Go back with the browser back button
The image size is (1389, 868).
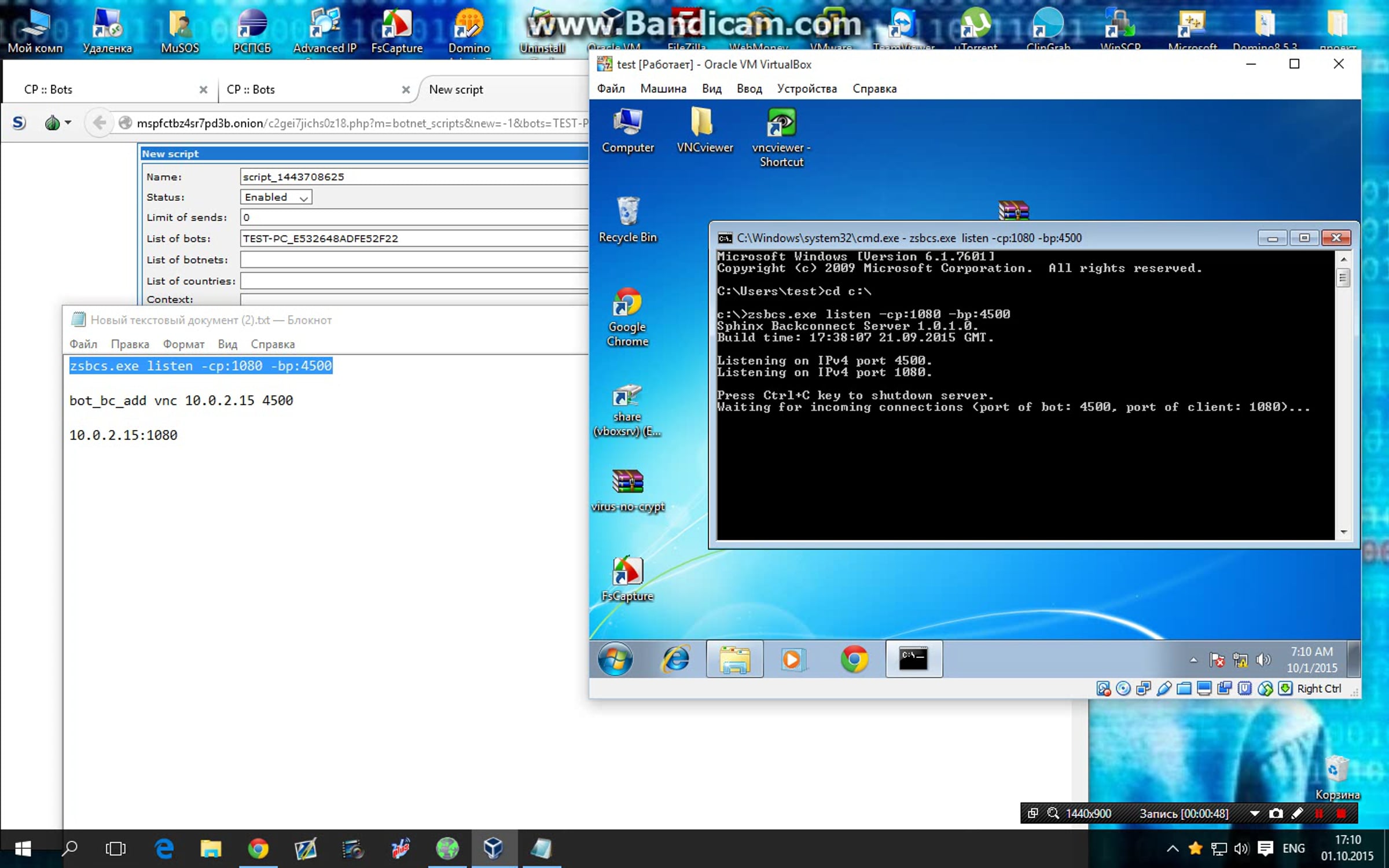tap(99, 123)
